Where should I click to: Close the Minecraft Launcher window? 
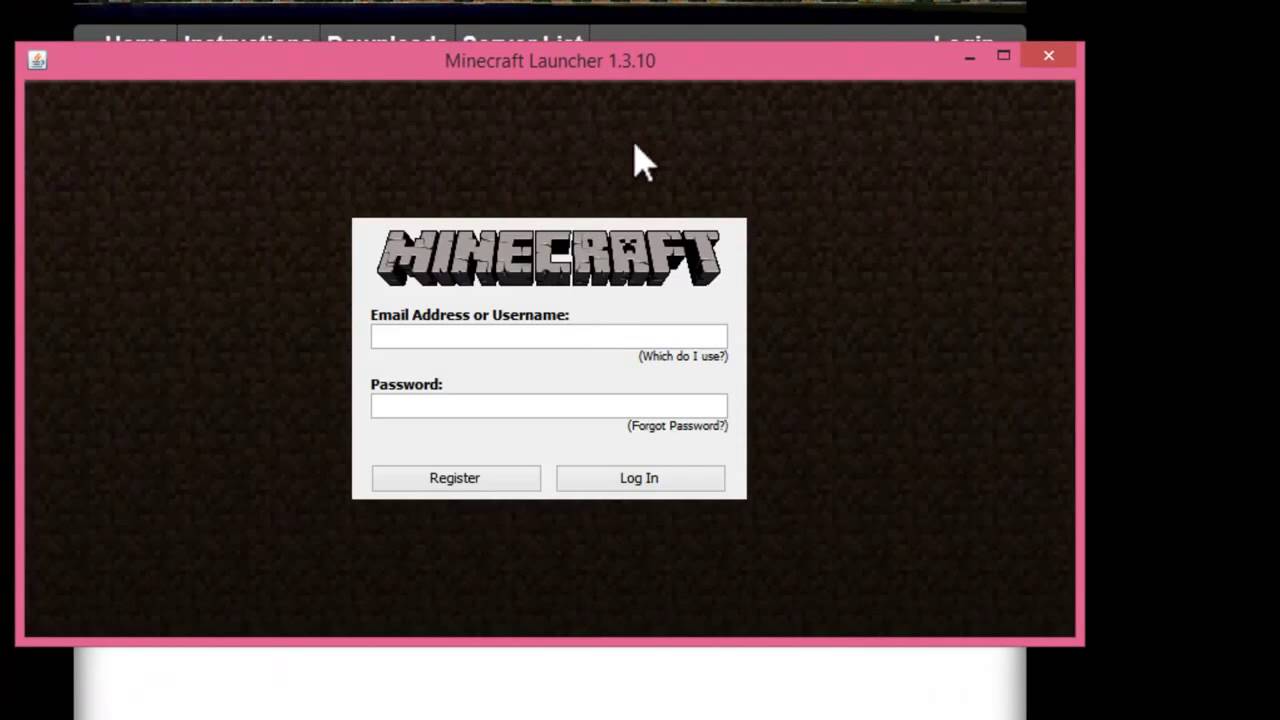tap(1048, 56)
